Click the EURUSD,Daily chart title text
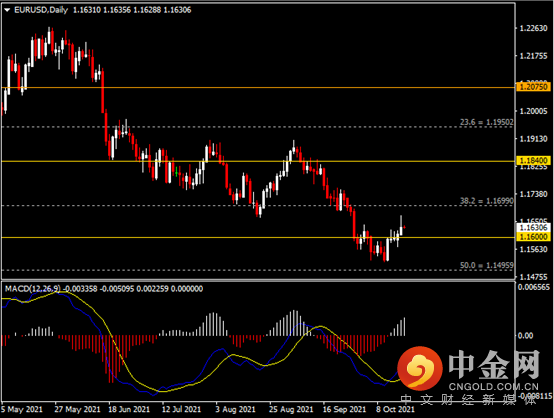This screenshot has height=418, width=554. [41, 10]
